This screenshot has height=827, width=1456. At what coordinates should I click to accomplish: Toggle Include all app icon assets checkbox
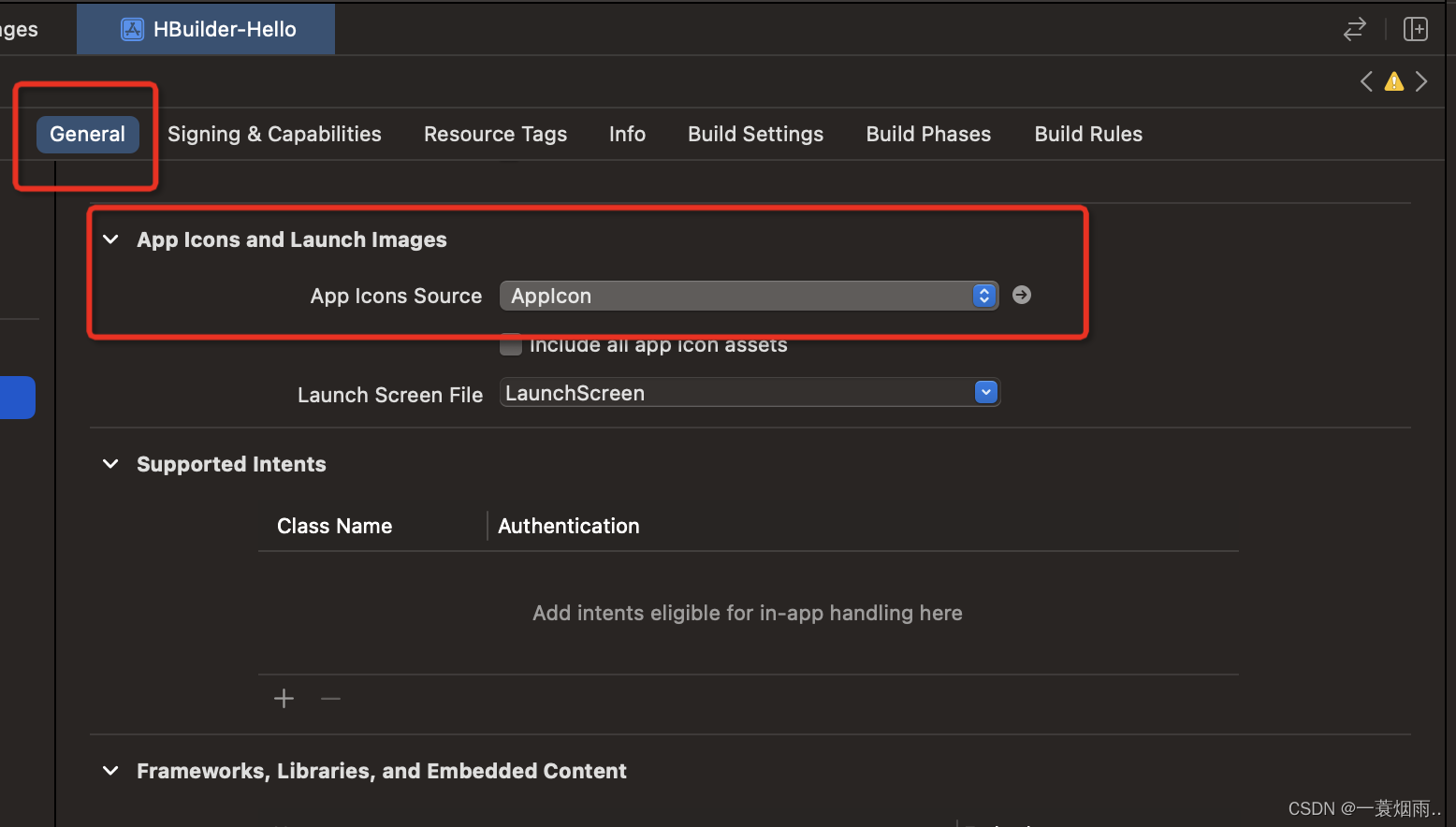coord(511,345)
